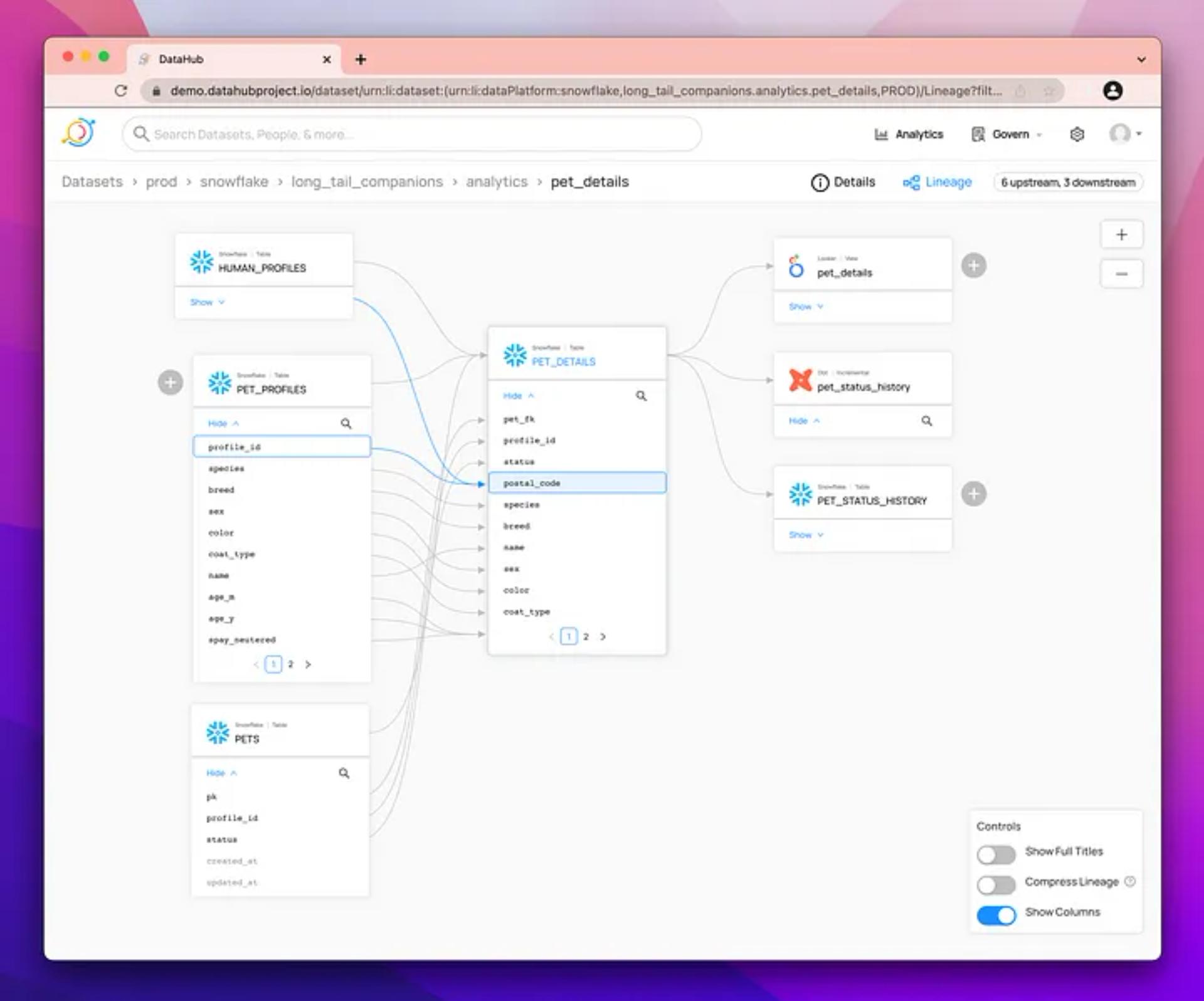The width and height of the screenshot is (1204, 1001).
Task: Expand lineage beside PET_STATUS_HISTORY plus circle
Action: [973, 494]
